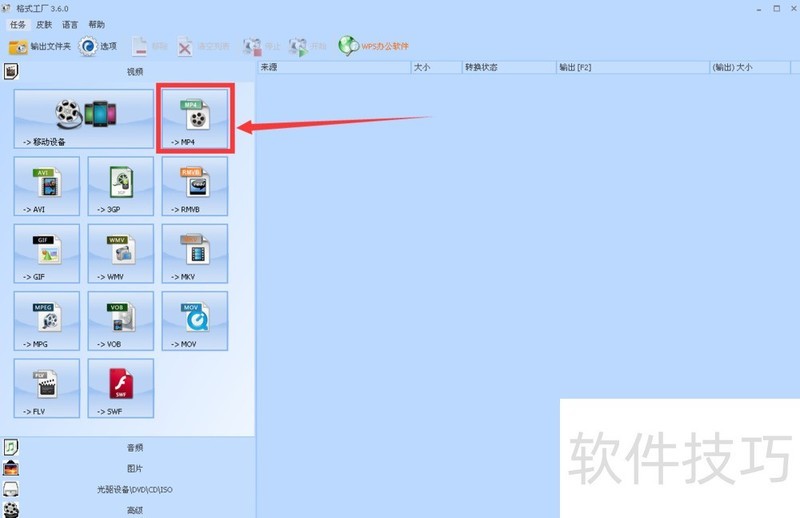800x518 pixels.
Task: Open 选项 settings in the toolbar
Action: (x=97, y=46)
